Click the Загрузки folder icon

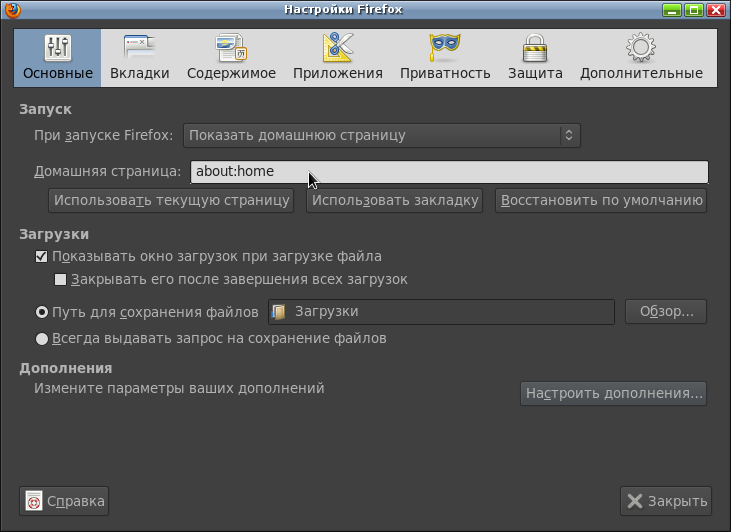(x=279, y=312)
